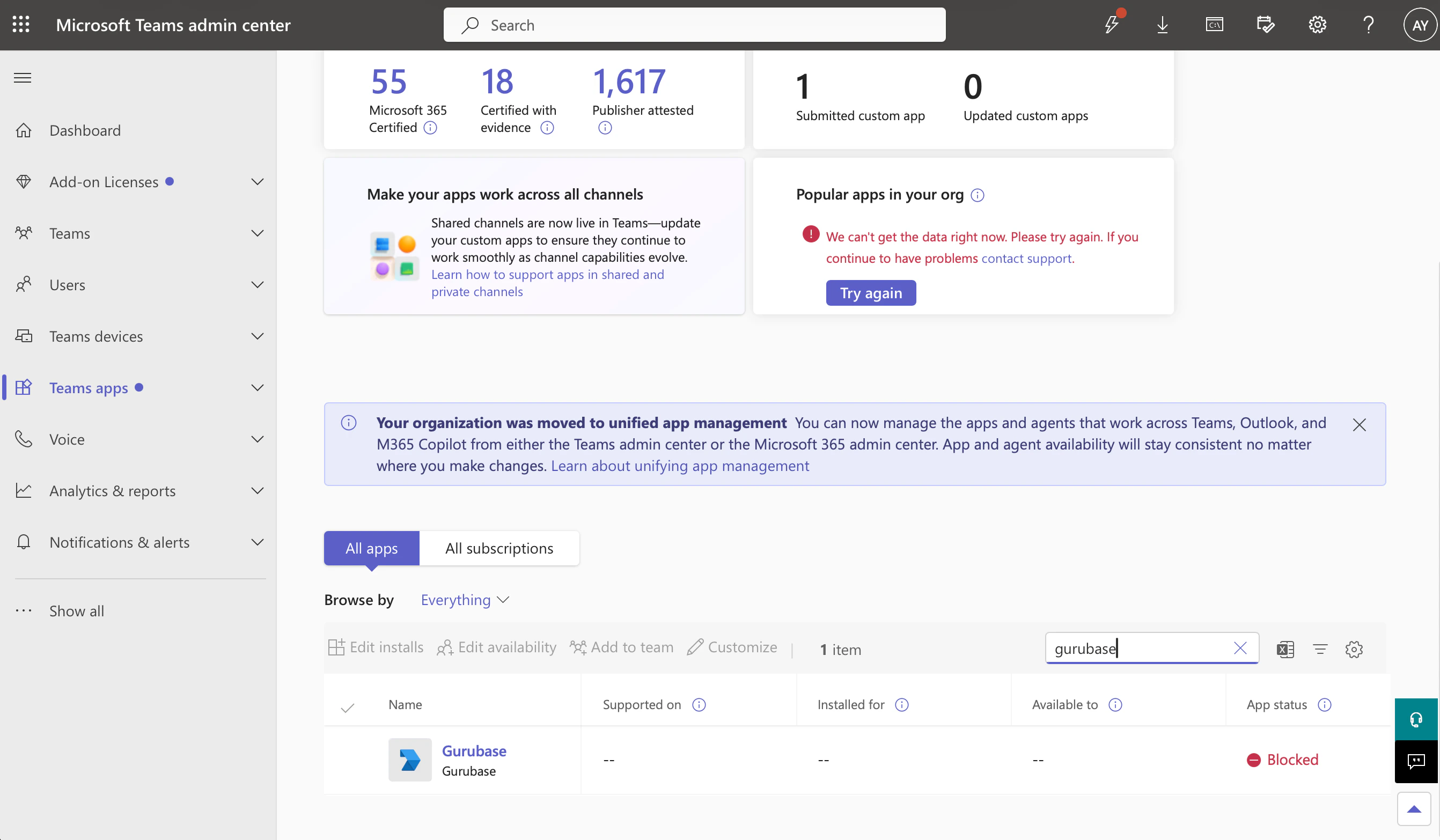Image resolution: width=1440 pixels, height=840 pixels.
Task: Focus the top Search box
Action: [x=694, y=25]
